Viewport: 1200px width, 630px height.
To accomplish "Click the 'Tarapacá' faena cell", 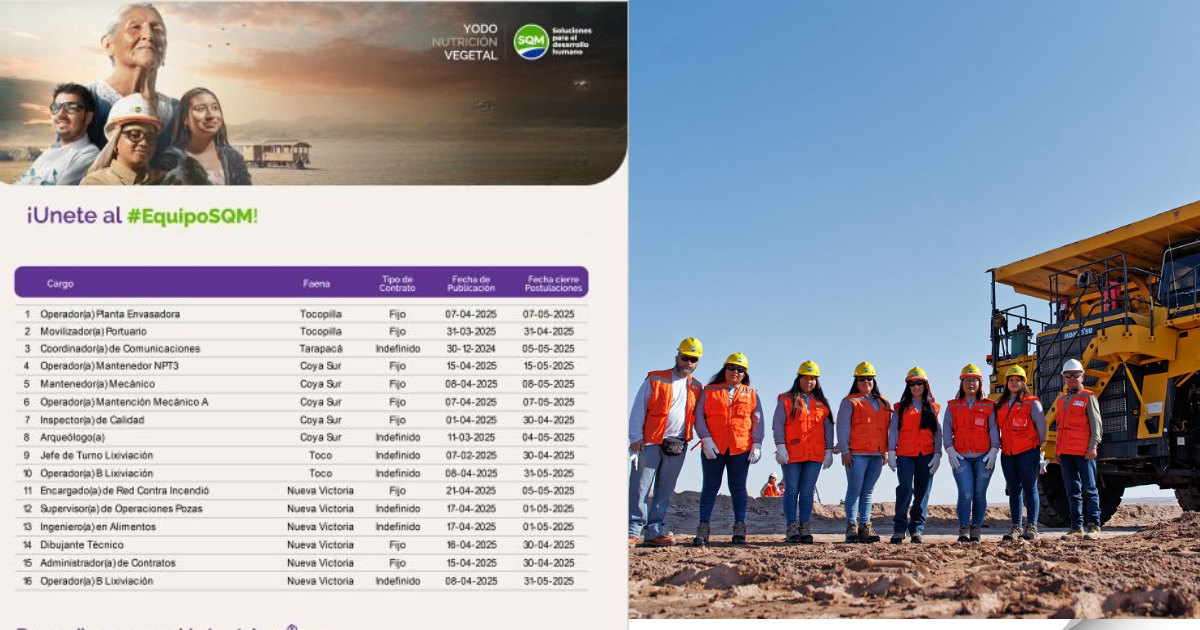I will pos(321,348).
